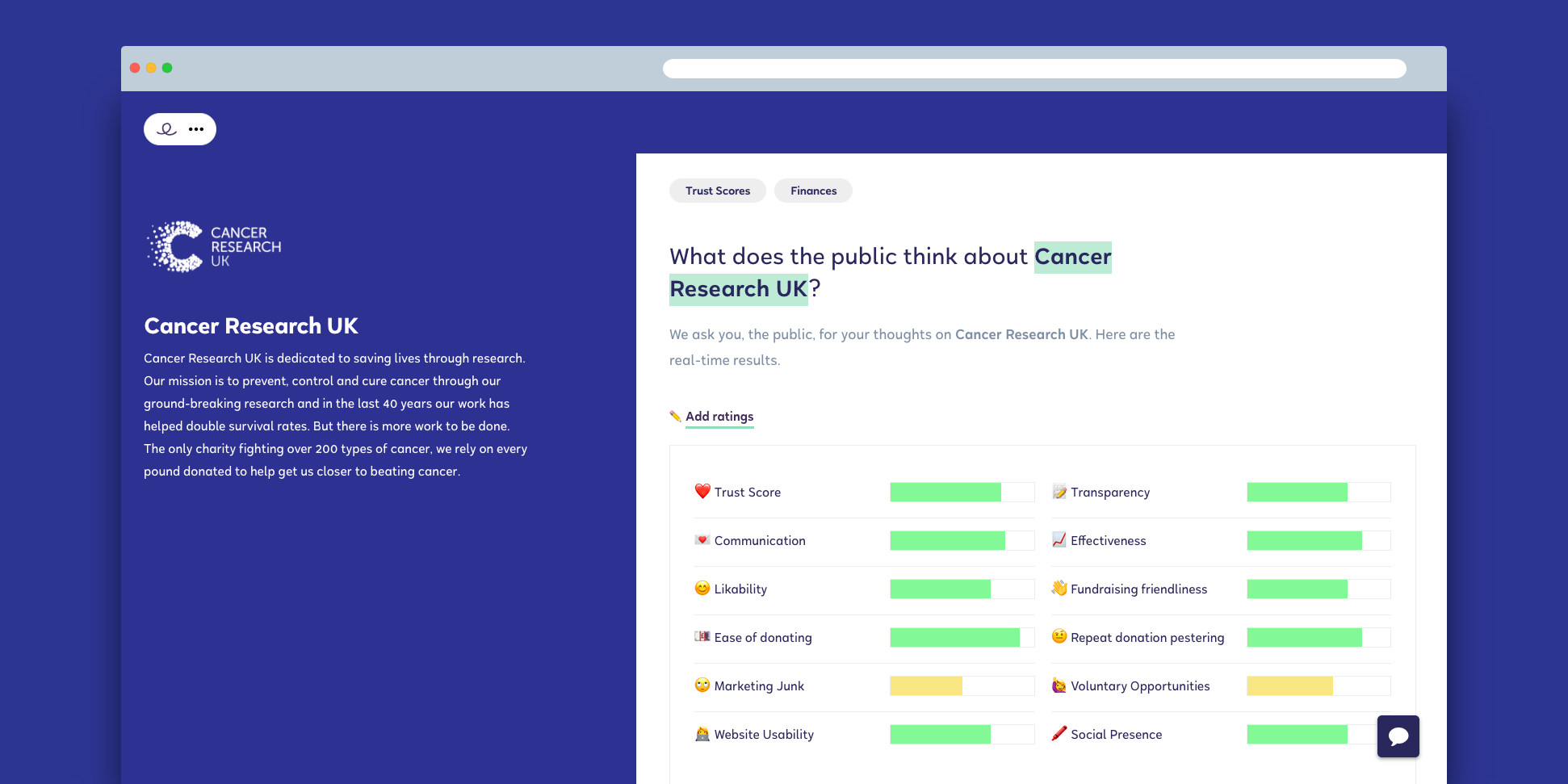Click the Ease of donating money icon

(702, 636)
